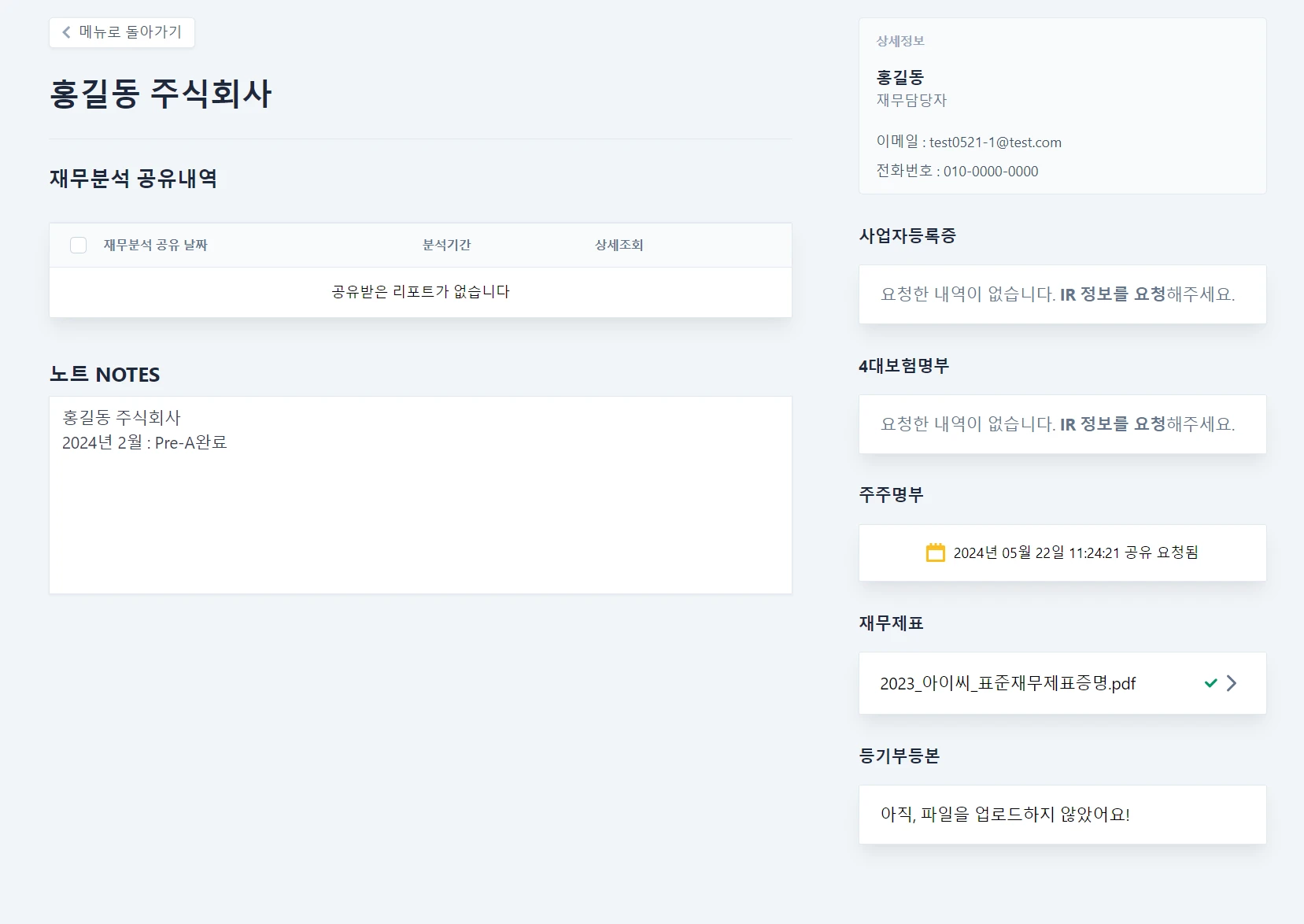Toggle the select-all reports checkbox

[x=79, y=245]
